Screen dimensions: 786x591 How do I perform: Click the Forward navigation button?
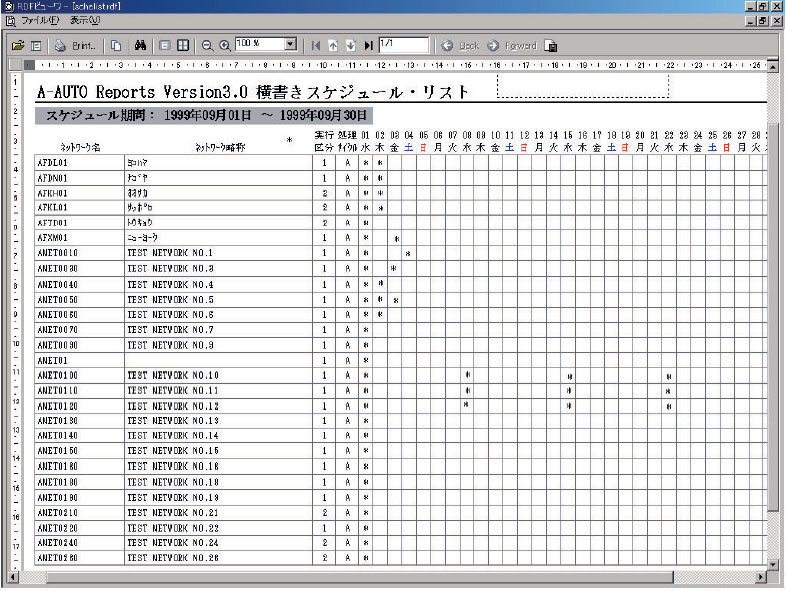coord(512,46)
